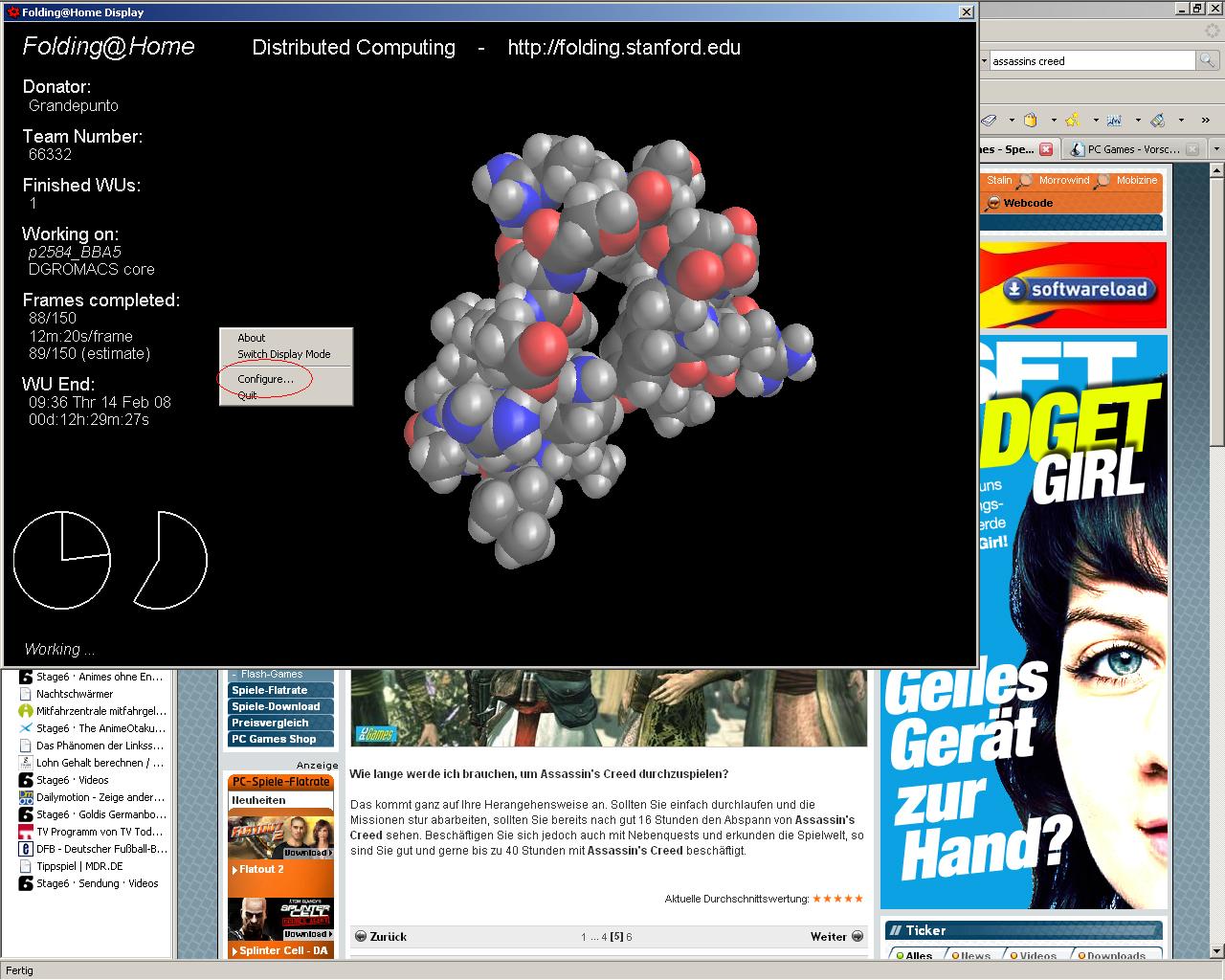Click the PC Games Shop navigation link
This screenshot has width=1225, height=980.
(280, 739)
